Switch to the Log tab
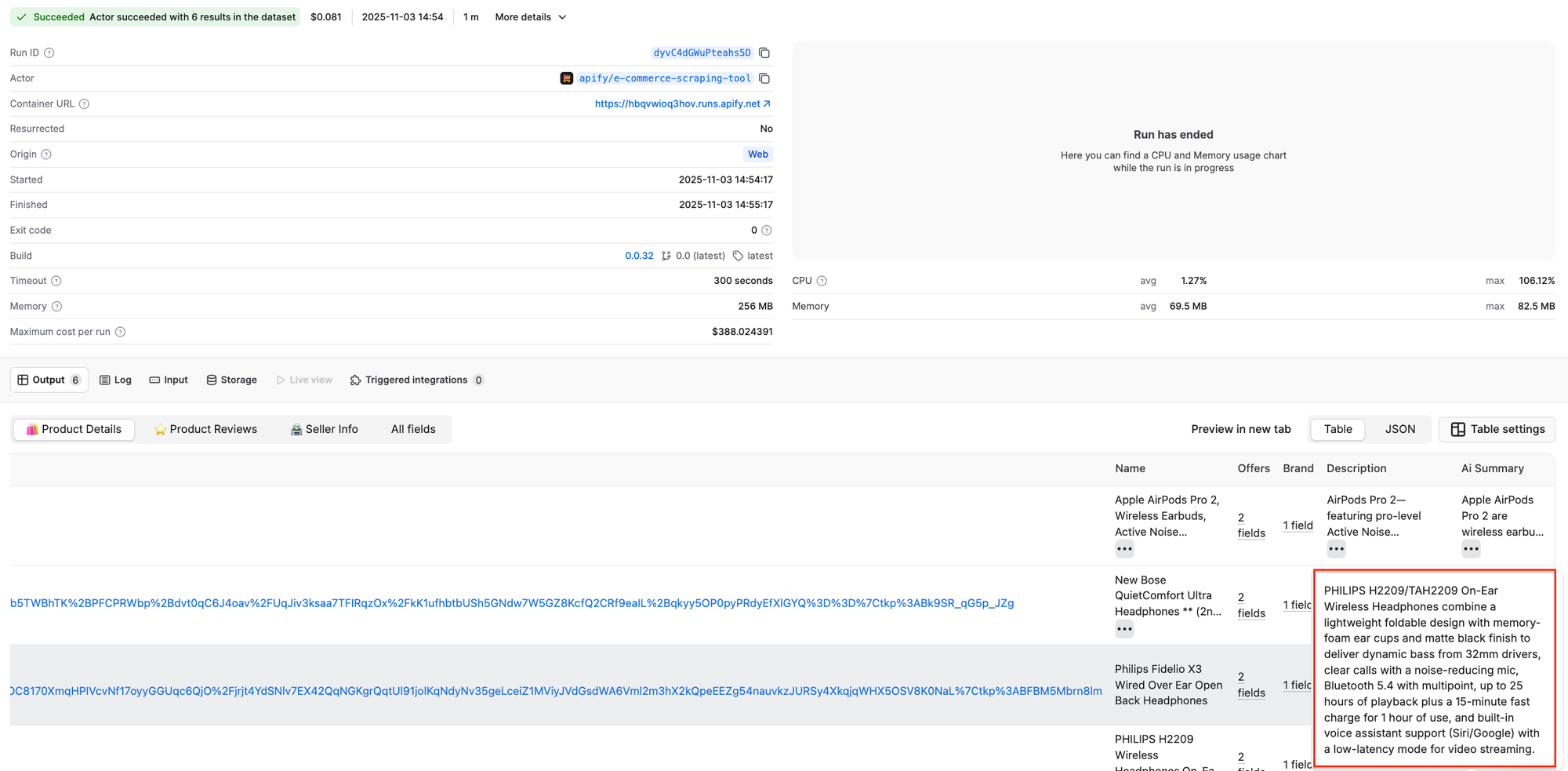The image size is (1568, 771). coord(115,380)
